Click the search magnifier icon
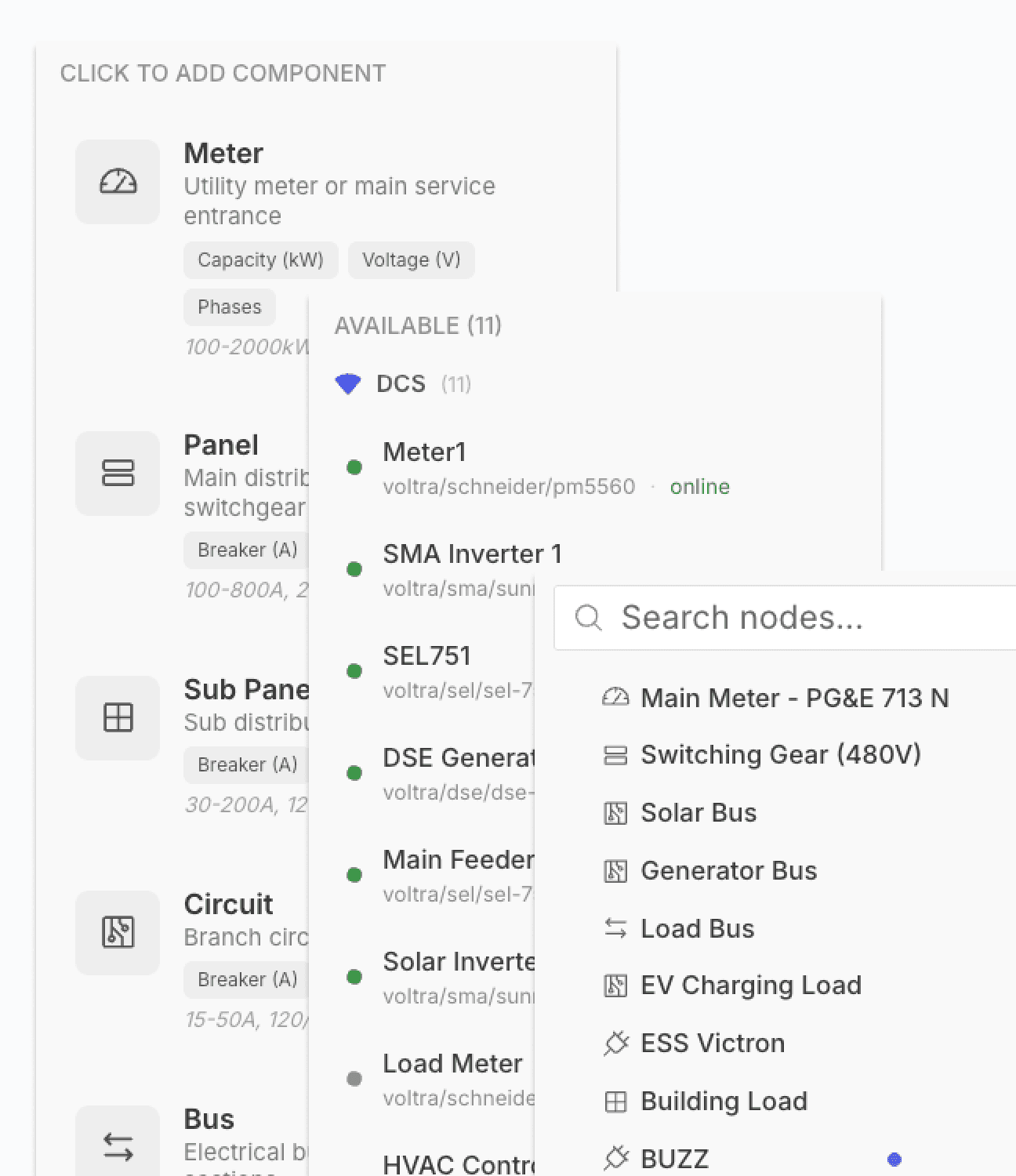The image size is (1016, 1176). coord(588,618)
